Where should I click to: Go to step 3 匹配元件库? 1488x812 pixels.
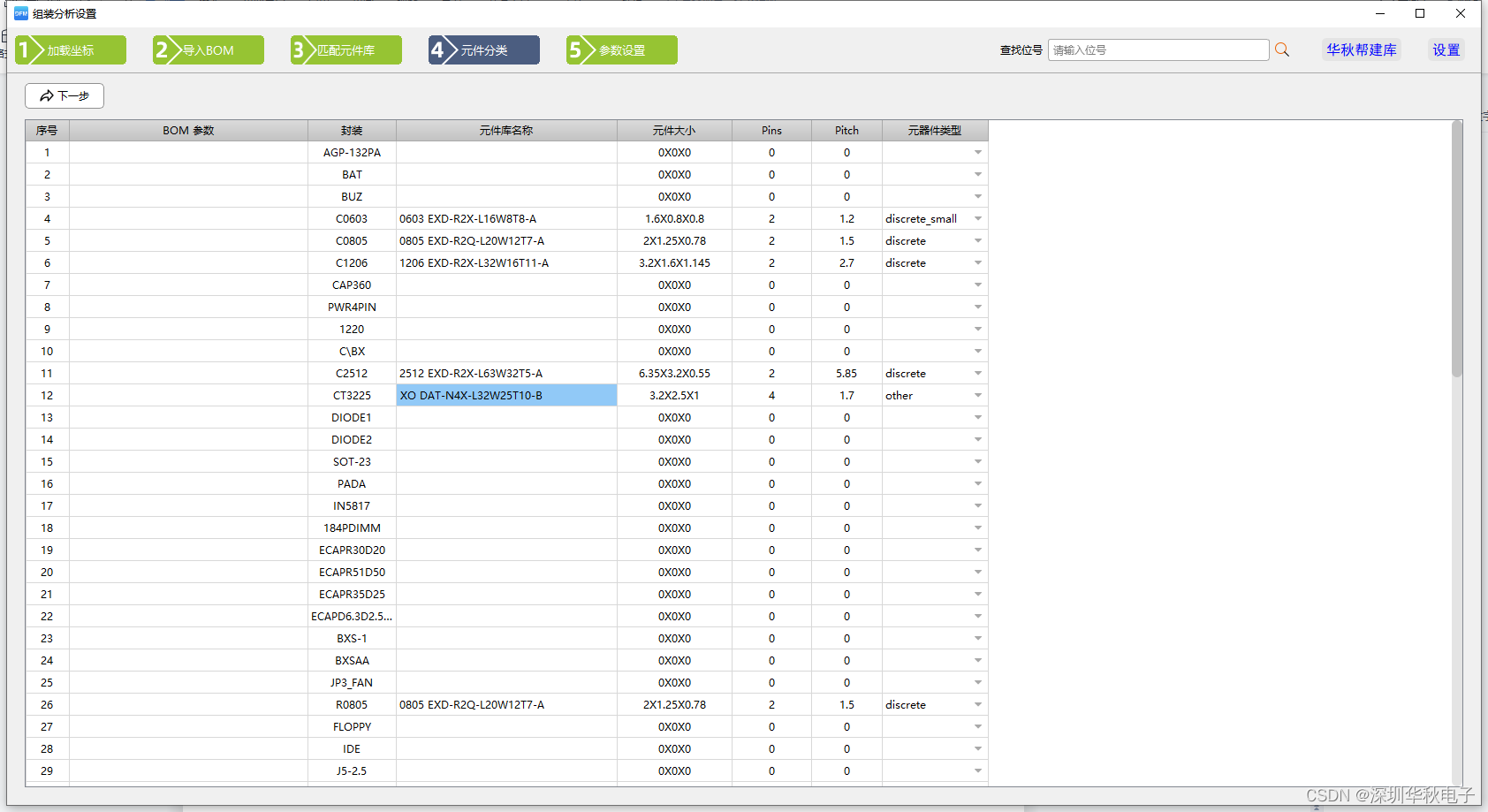click(x=346, y=50)
